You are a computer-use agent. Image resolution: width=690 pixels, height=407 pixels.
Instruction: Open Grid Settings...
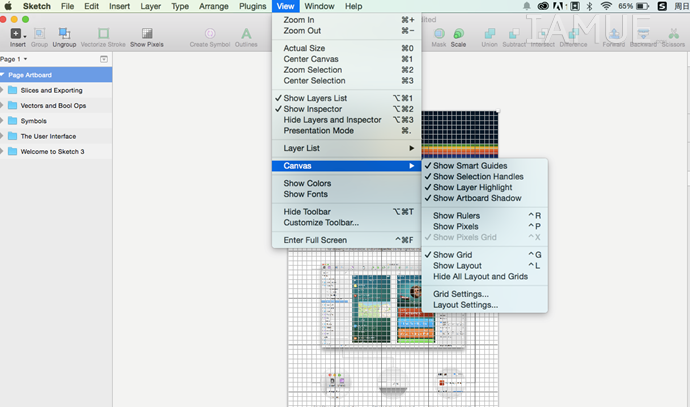[484, 294]
